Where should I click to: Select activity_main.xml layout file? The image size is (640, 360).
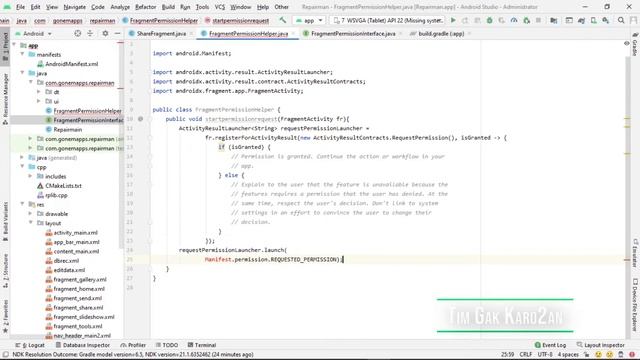click(x=76, y=232)
